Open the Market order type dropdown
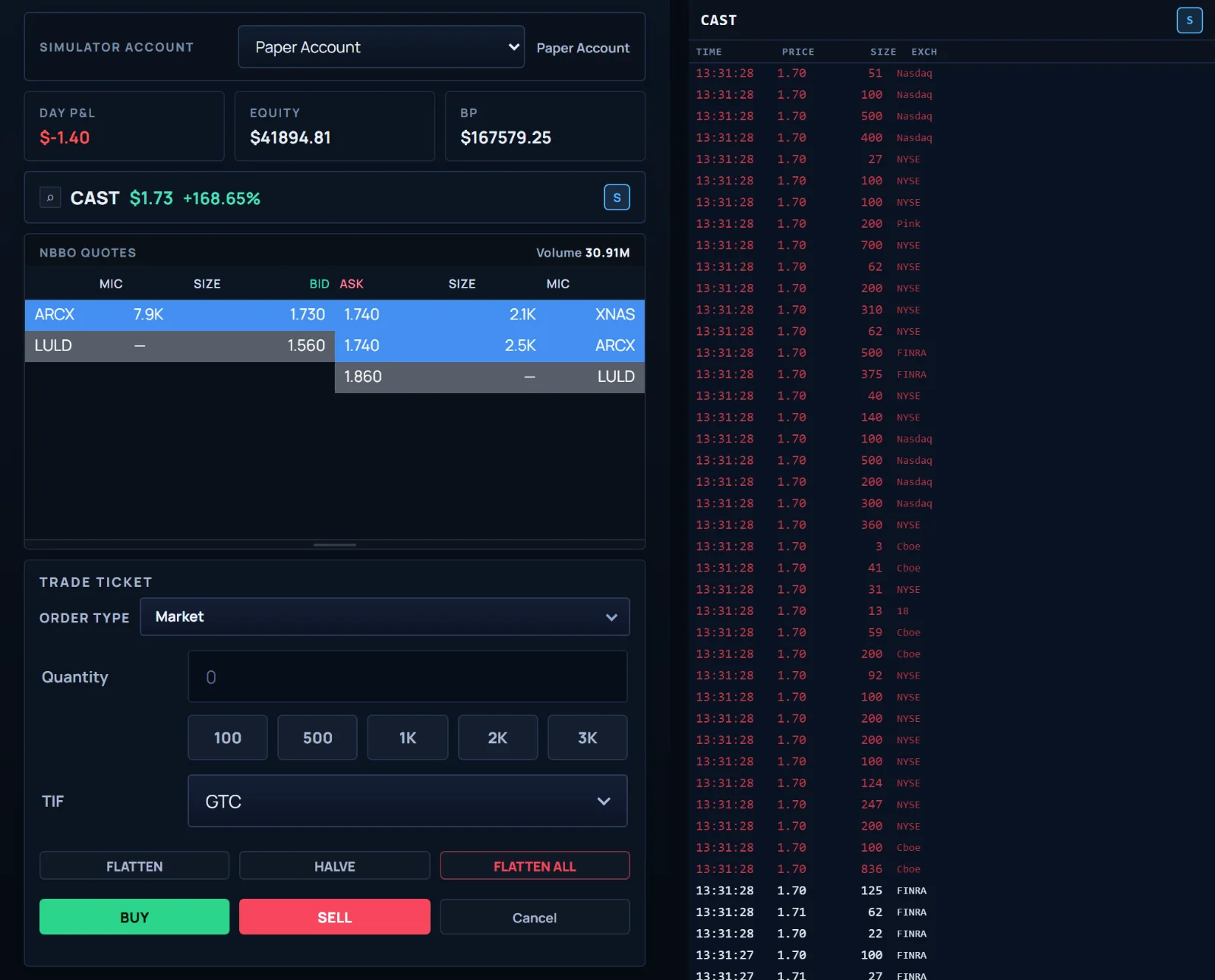This screenshot has height=980, width=1215. [385, 616]
